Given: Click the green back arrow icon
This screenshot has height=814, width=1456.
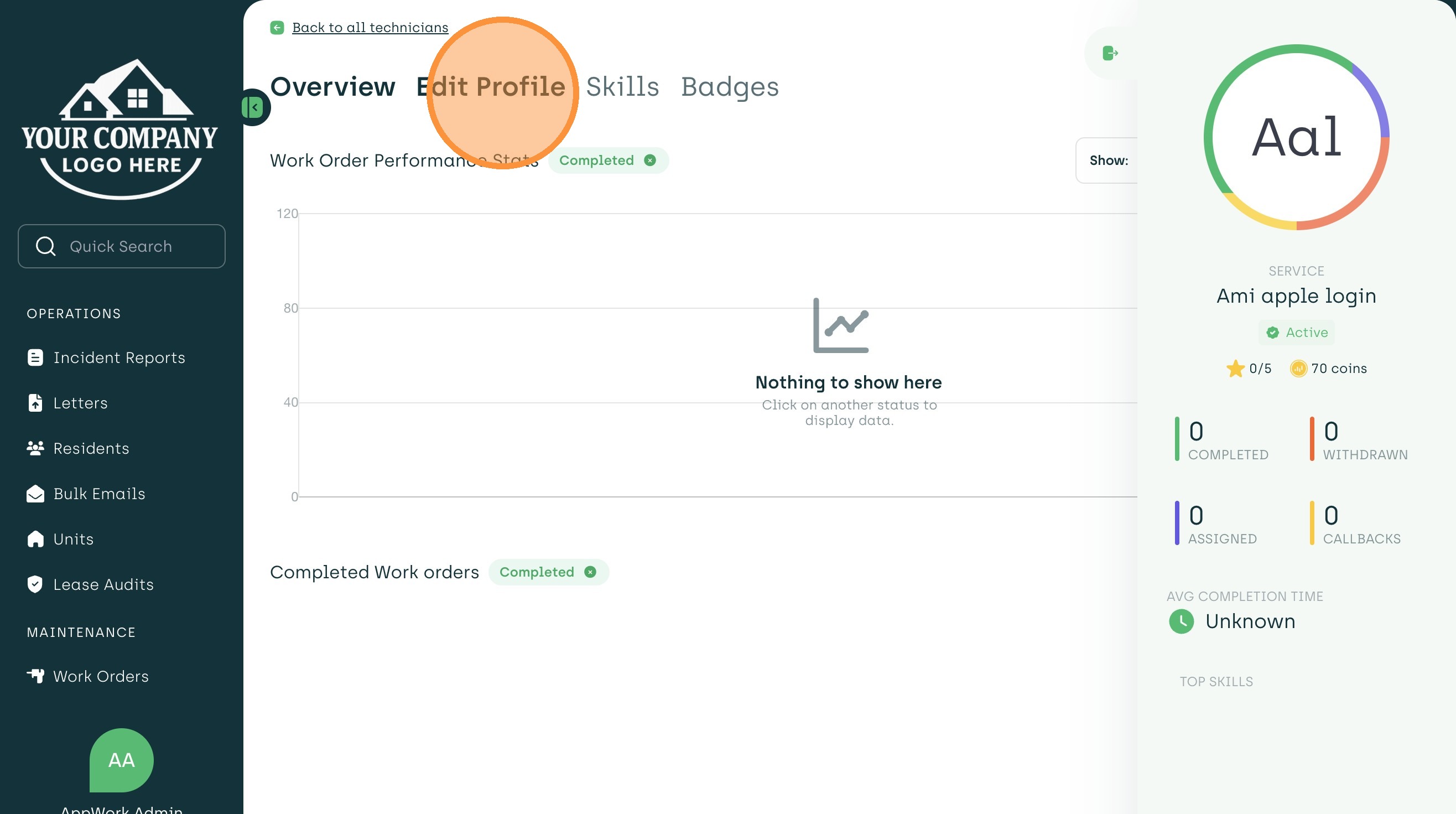Looking at the screenshot, I should tap(277, 28).
